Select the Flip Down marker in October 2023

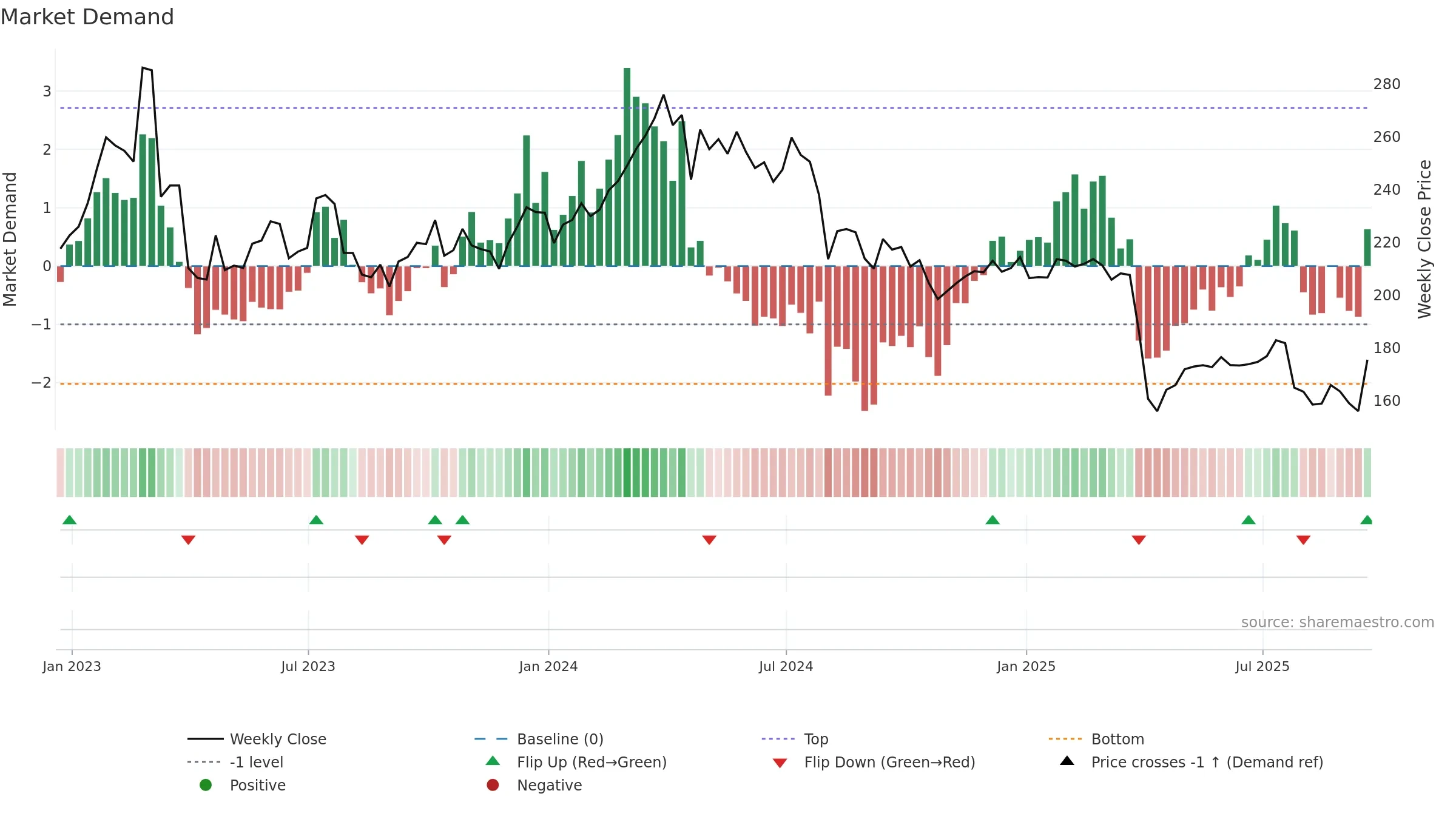(x=444, y=540)
